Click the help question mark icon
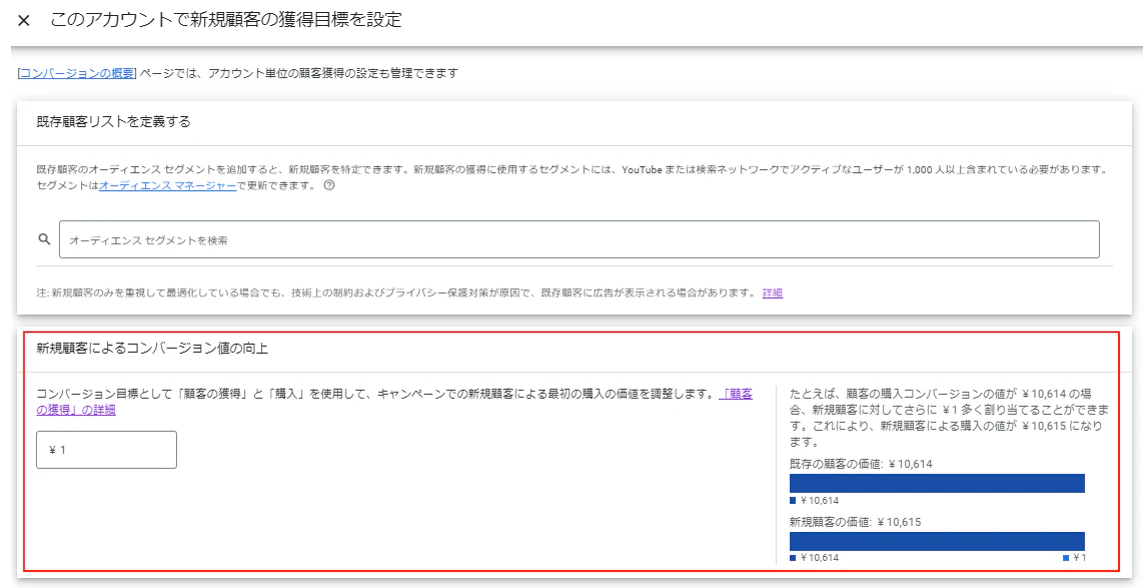This screenshot has width=1148, height=588. (329, 185)
